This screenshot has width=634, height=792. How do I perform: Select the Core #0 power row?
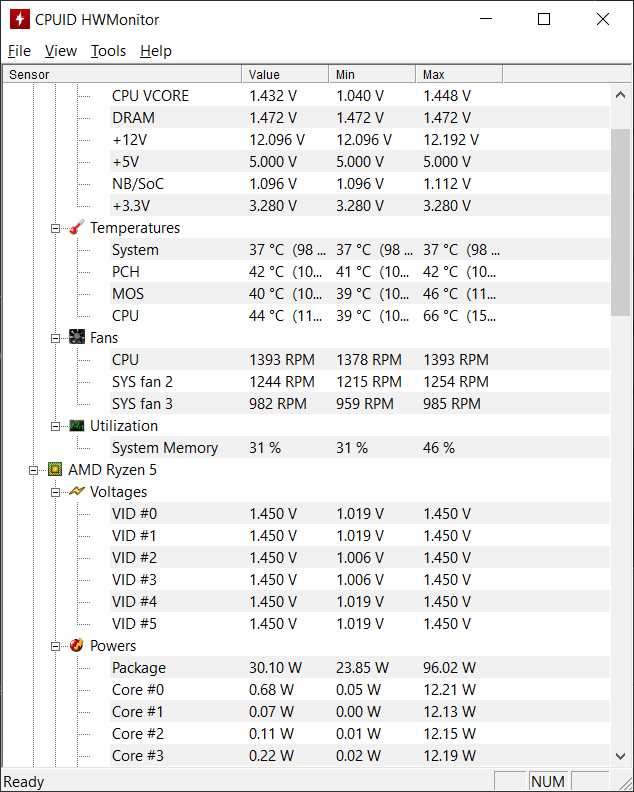pyautogui.click(x=359, y=689)
